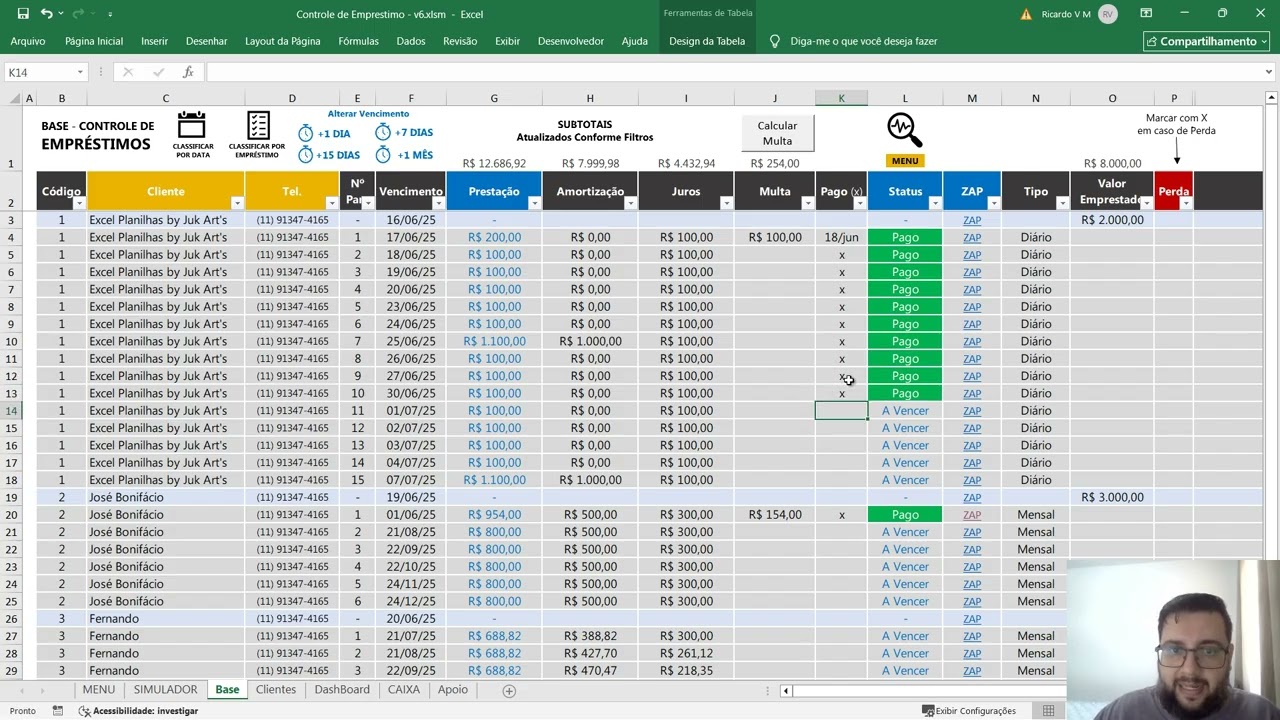This screenshot has width=1280, height=720.
Task: Select cell R$ 1.100,00 in row 10
Action: pos(494,341)
